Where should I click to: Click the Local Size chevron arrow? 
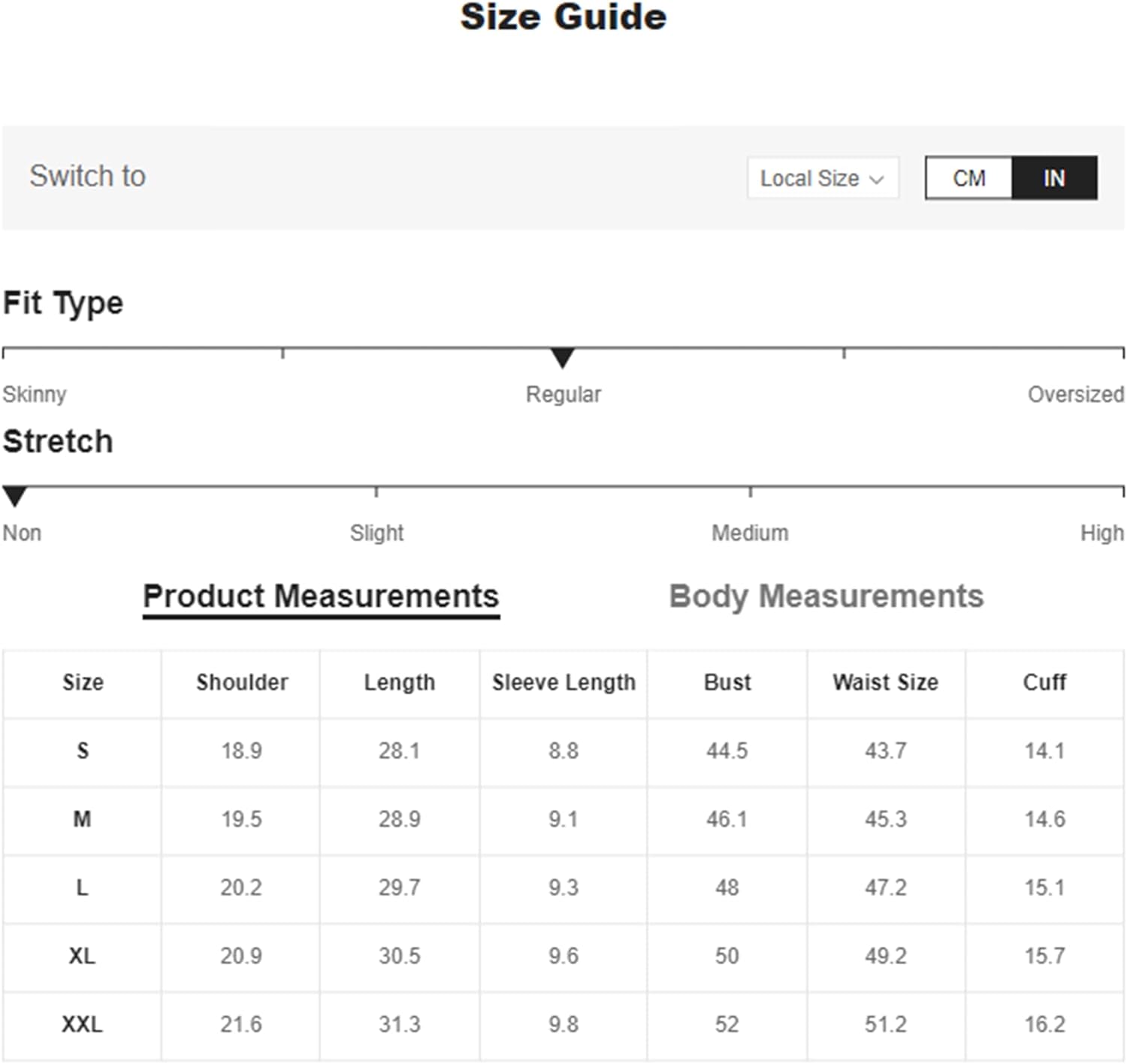[876, 180]
